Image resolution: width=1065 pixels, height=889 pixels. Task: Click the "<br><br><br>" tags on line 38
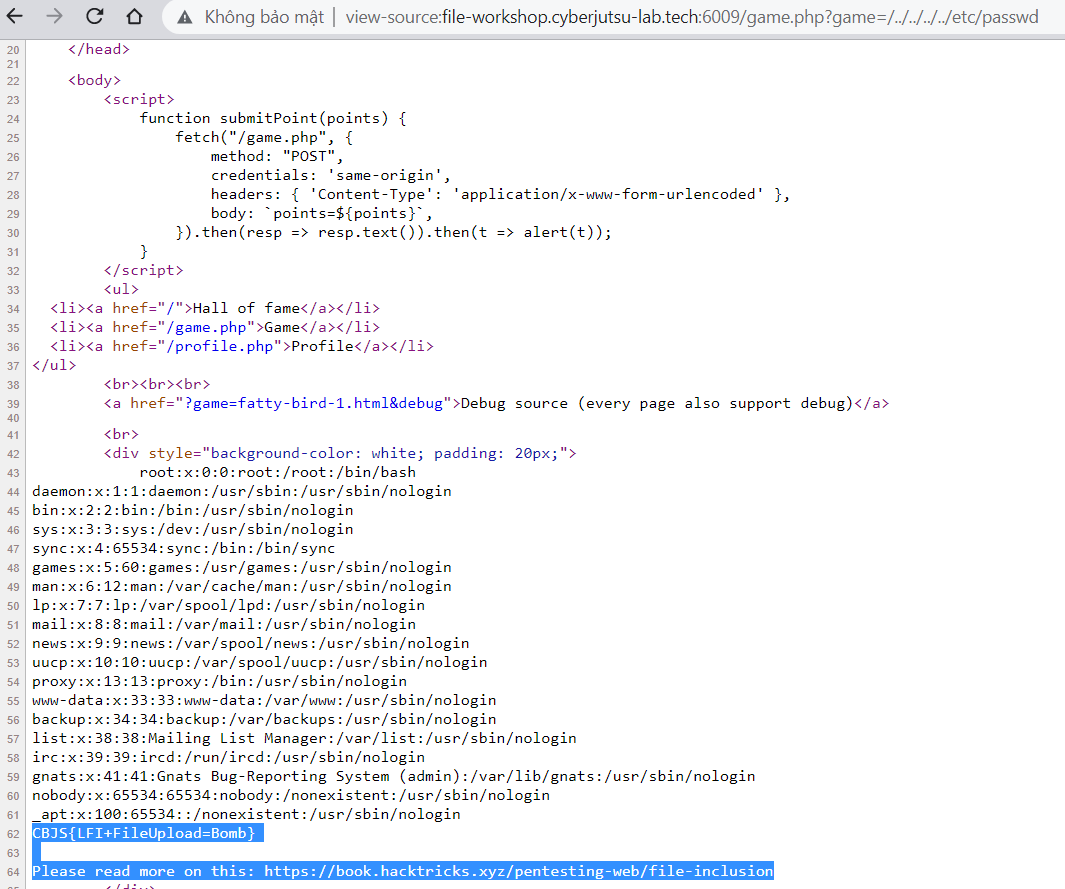(x=157, y=384)
